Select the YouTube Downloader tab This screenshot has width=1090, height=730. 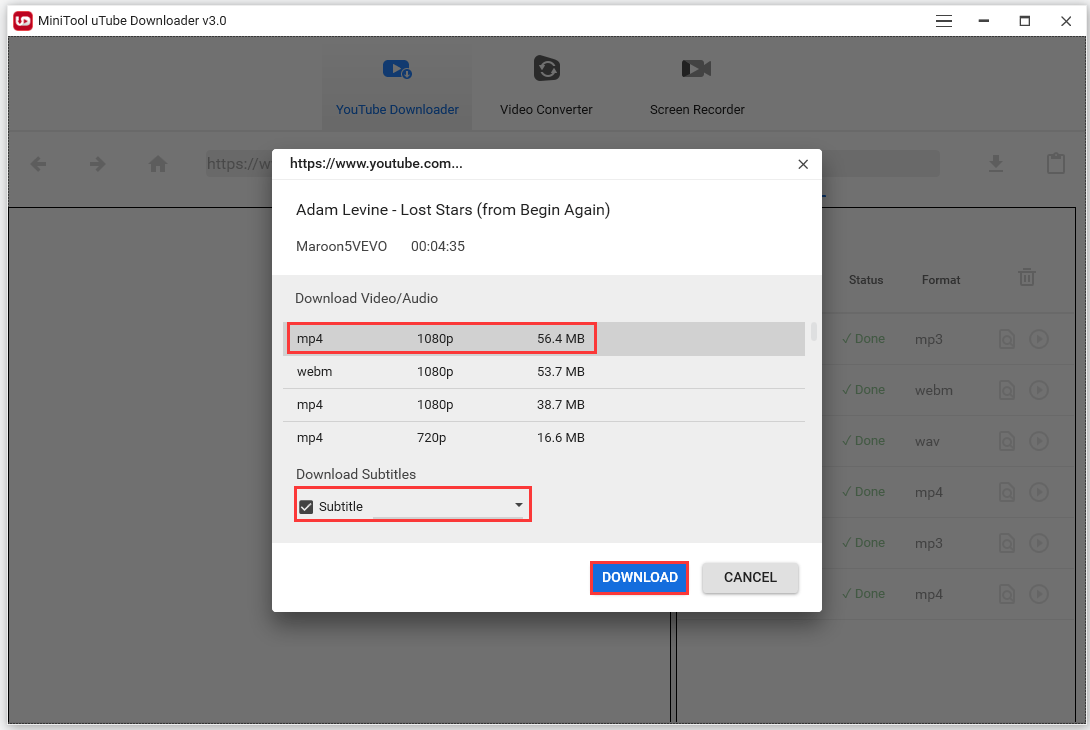click(x=397, y=87)
